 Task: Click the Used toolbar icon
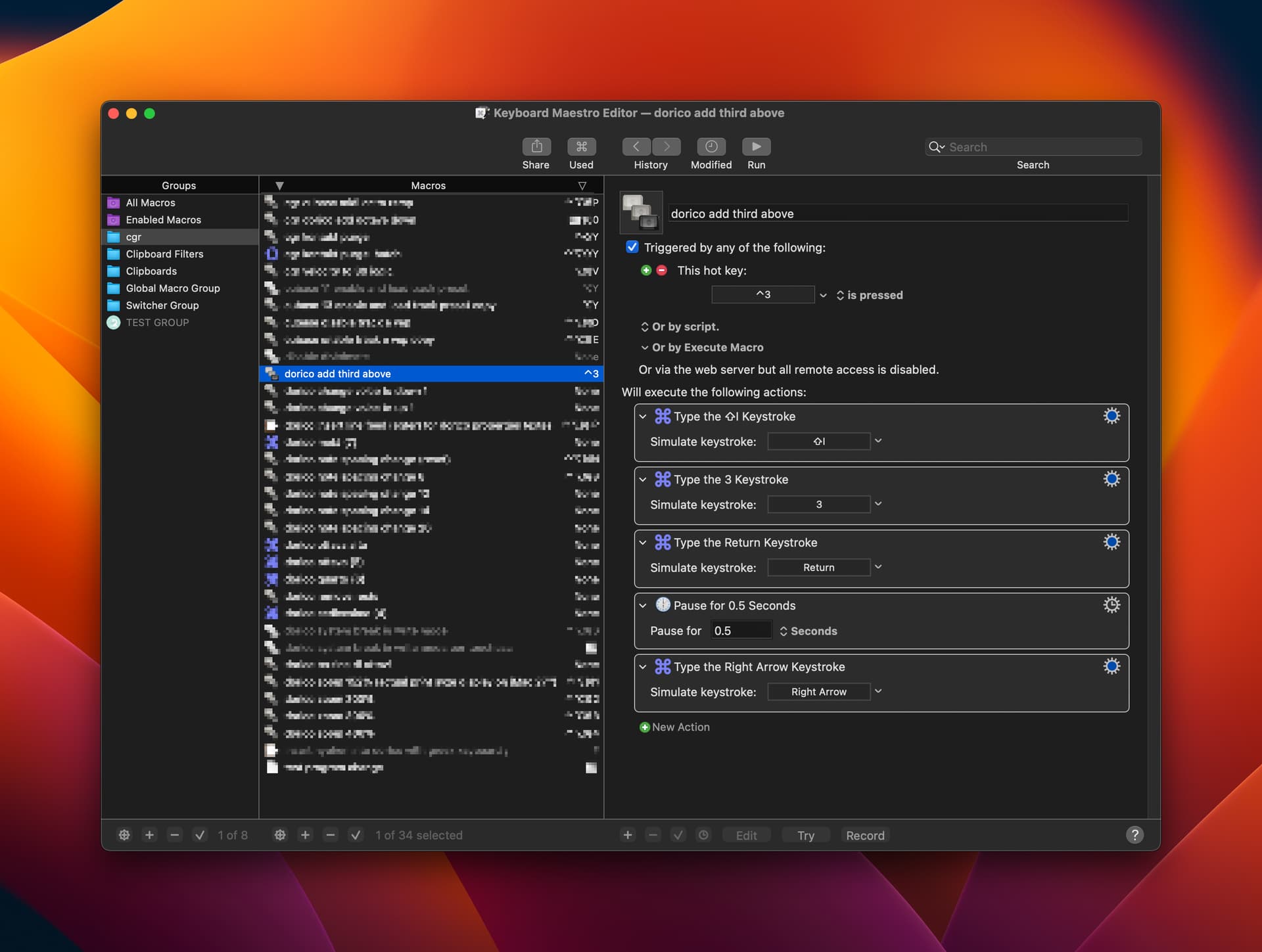coord(580,147)
